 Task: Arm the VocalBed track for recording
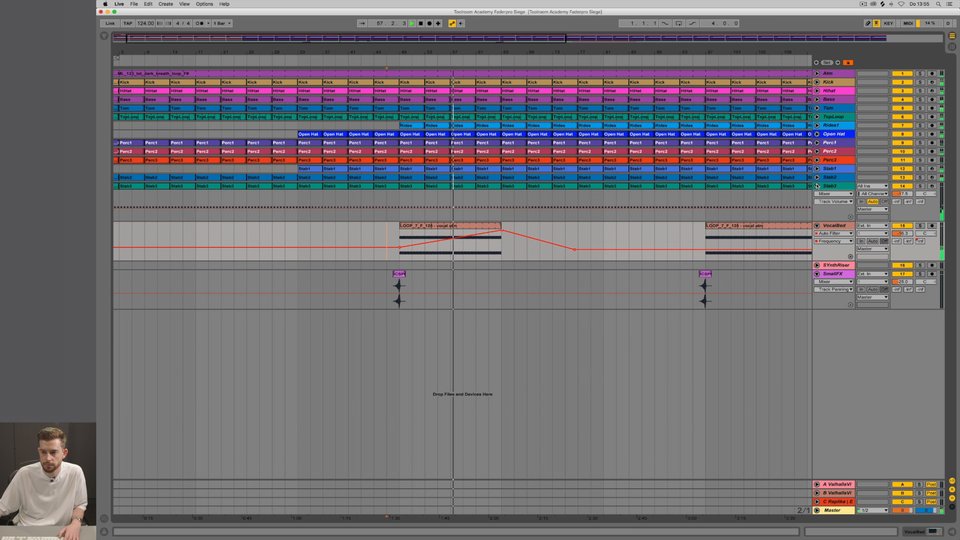[932, 225]
